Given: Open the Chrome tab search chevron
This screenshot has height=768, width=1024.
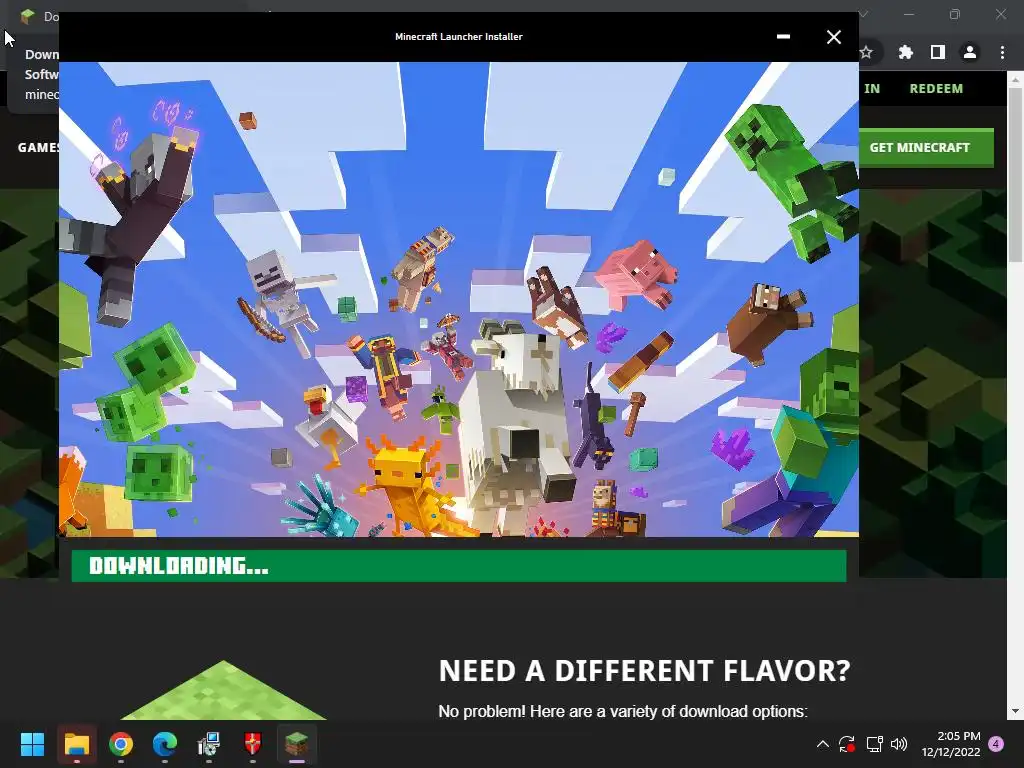Looking at the screenshot, I should (865, 14).
